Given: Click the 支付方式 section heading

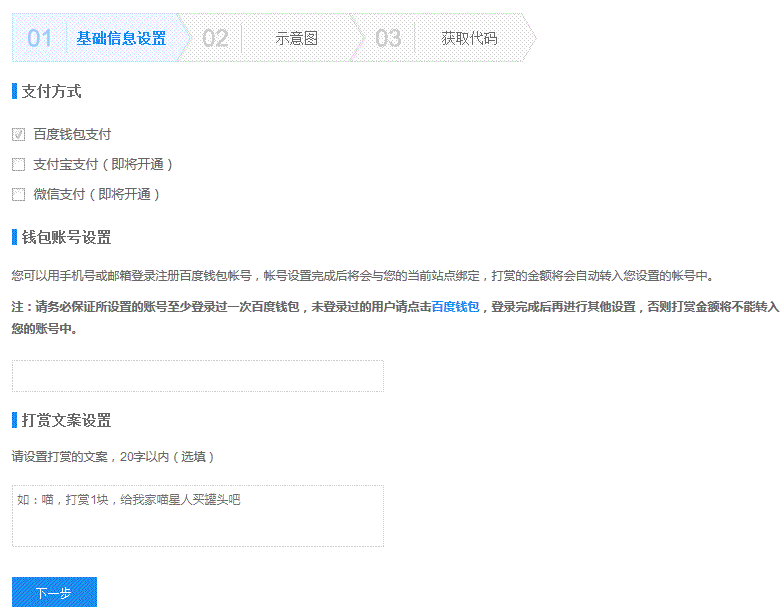Looking at the screenshot, I should pyautogui.click(x=51, y=92).
